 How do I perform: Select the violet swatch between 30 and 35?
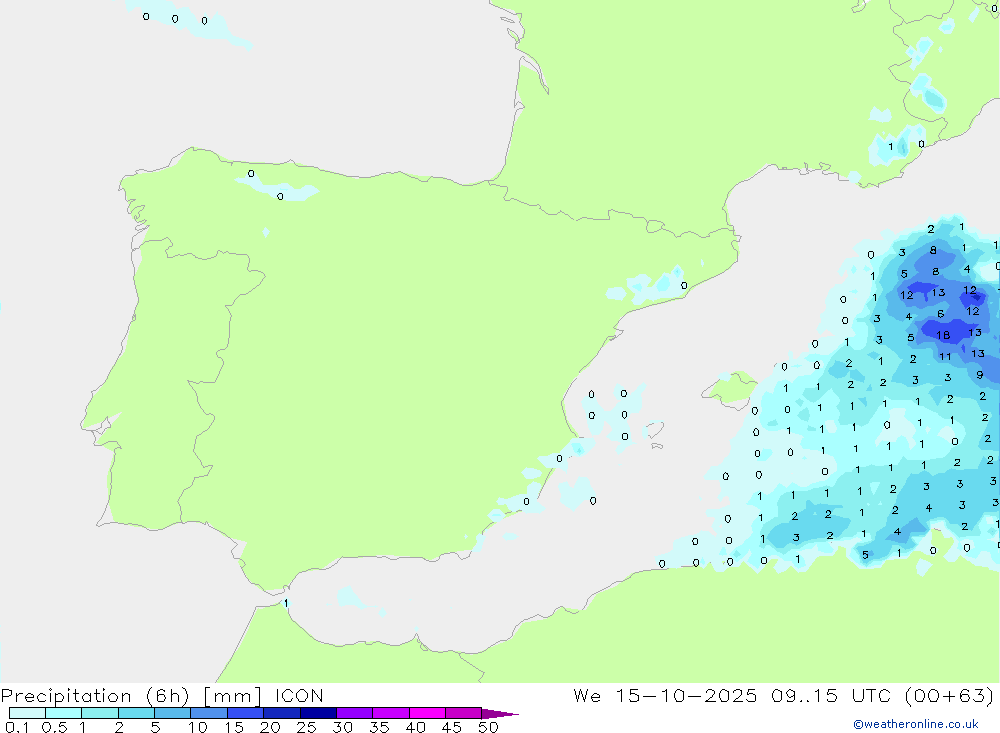(x=354, y=713)
